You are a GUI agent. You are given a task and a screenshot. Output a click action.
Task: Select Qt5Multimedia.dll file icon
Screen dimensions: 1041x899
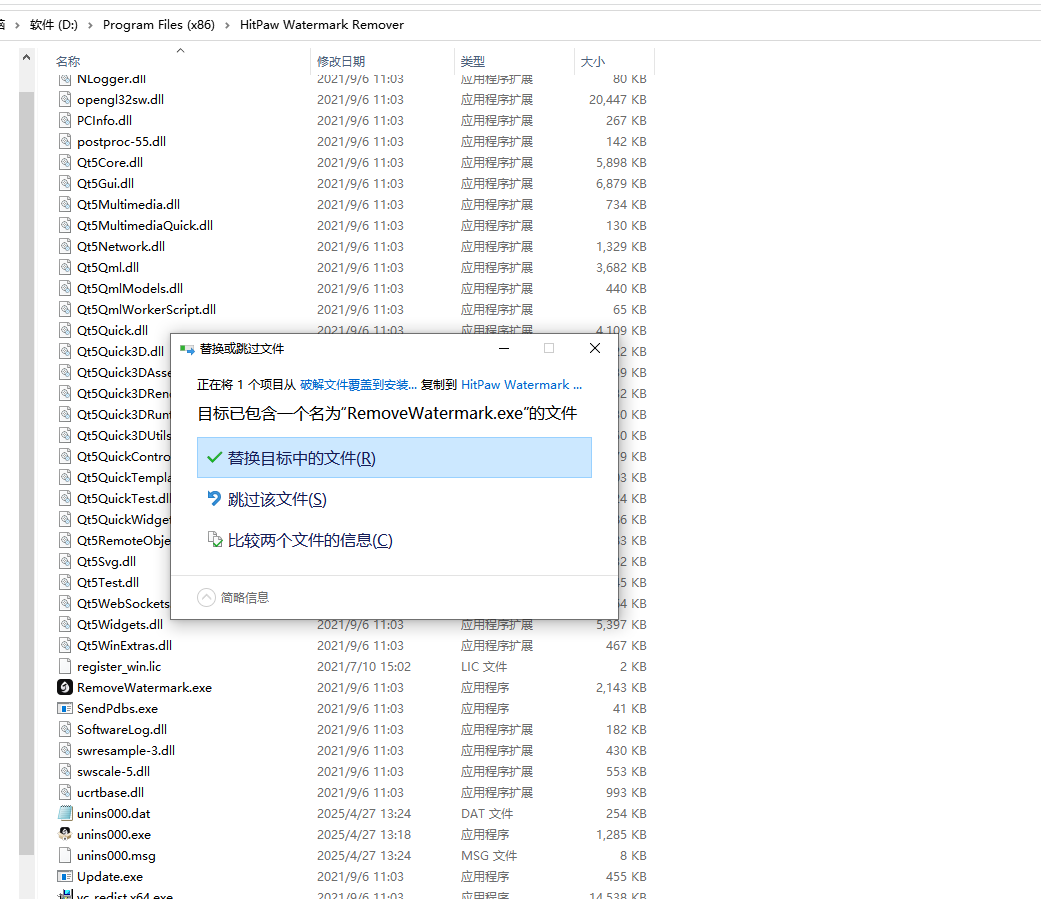[64, 204]
